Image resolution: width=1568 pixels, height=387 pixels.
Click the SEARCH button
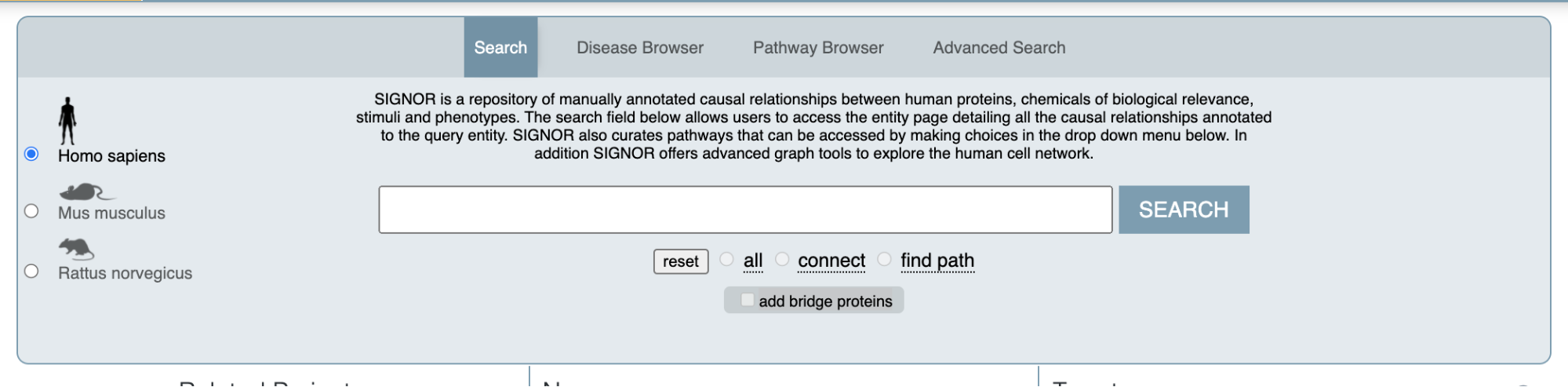(1184, 210)
